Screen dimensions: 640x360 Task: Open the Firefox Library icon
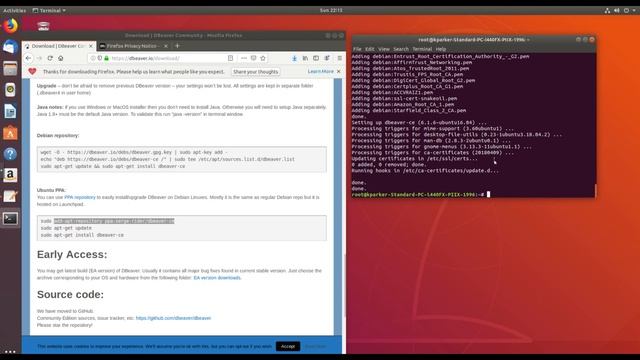point(305,58)
